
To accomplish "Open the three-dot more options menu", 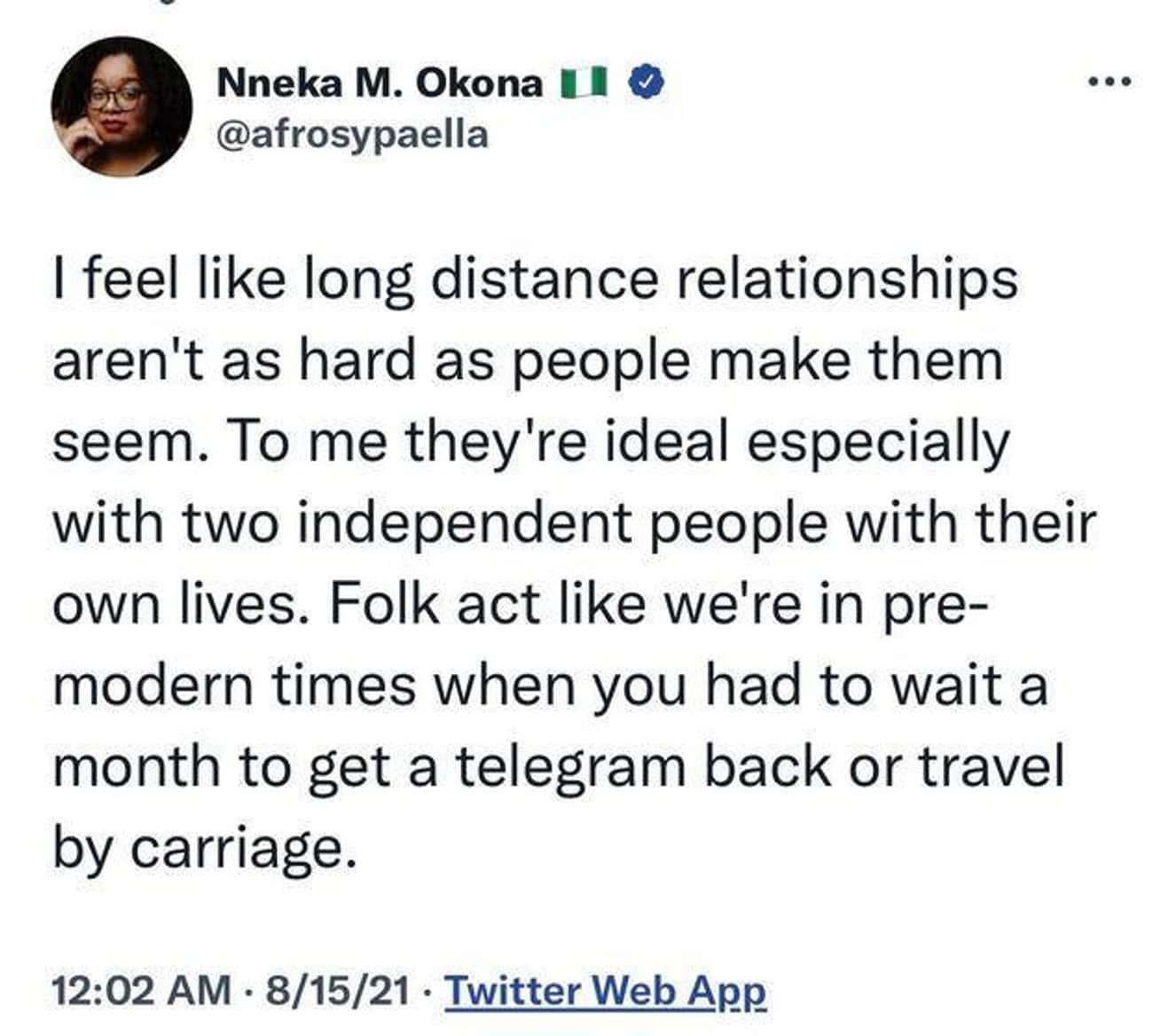I will click(1110, 82).
